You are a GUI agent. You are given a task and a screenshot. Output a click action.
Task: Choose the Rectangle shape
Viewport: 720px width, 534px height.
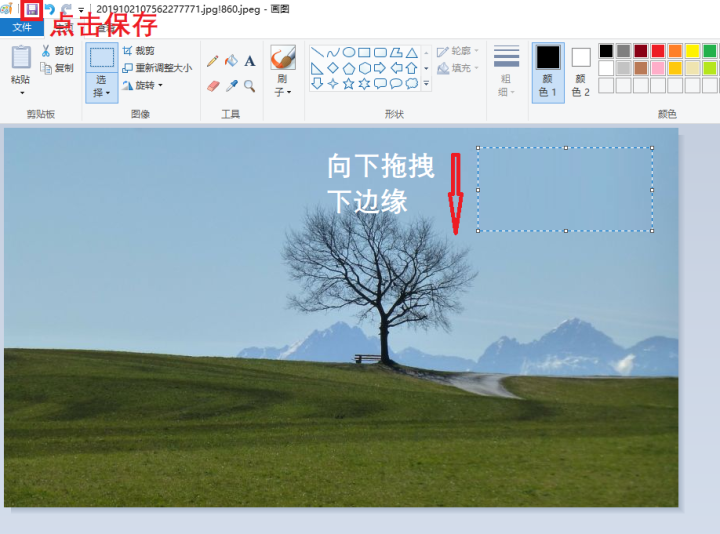click(364, 52)
